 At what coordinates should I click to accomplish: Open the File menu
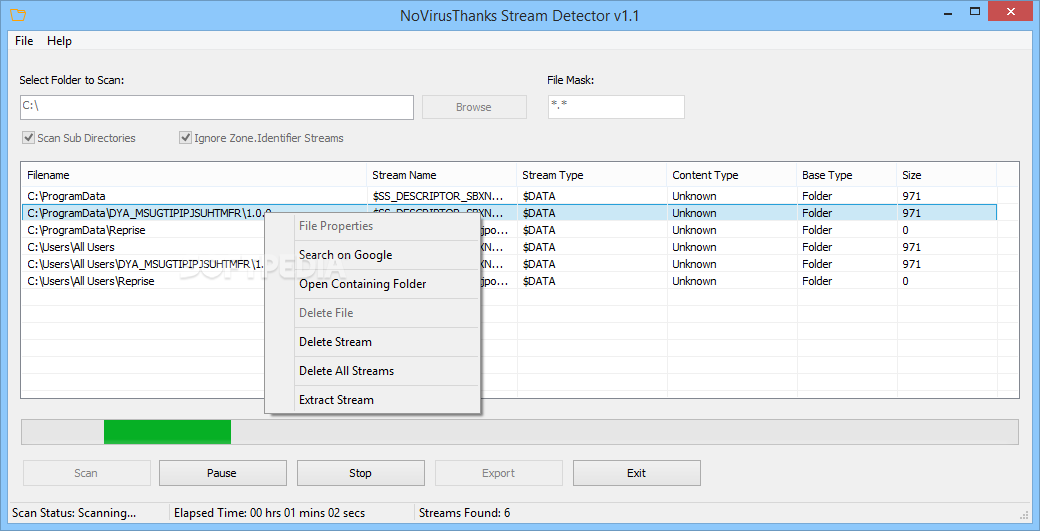pyautogui.click(x=24, y=40)
